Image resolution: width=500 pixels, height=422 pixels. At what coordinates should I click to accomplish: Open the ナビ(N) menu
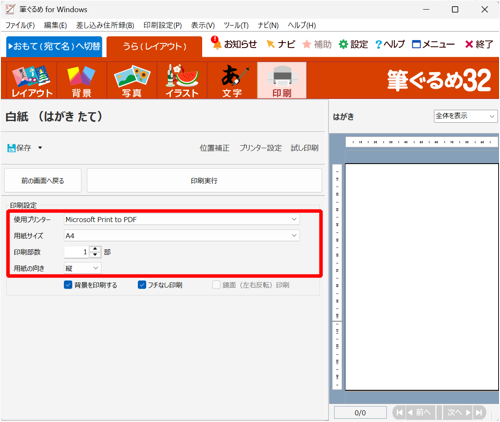(268, 25)
